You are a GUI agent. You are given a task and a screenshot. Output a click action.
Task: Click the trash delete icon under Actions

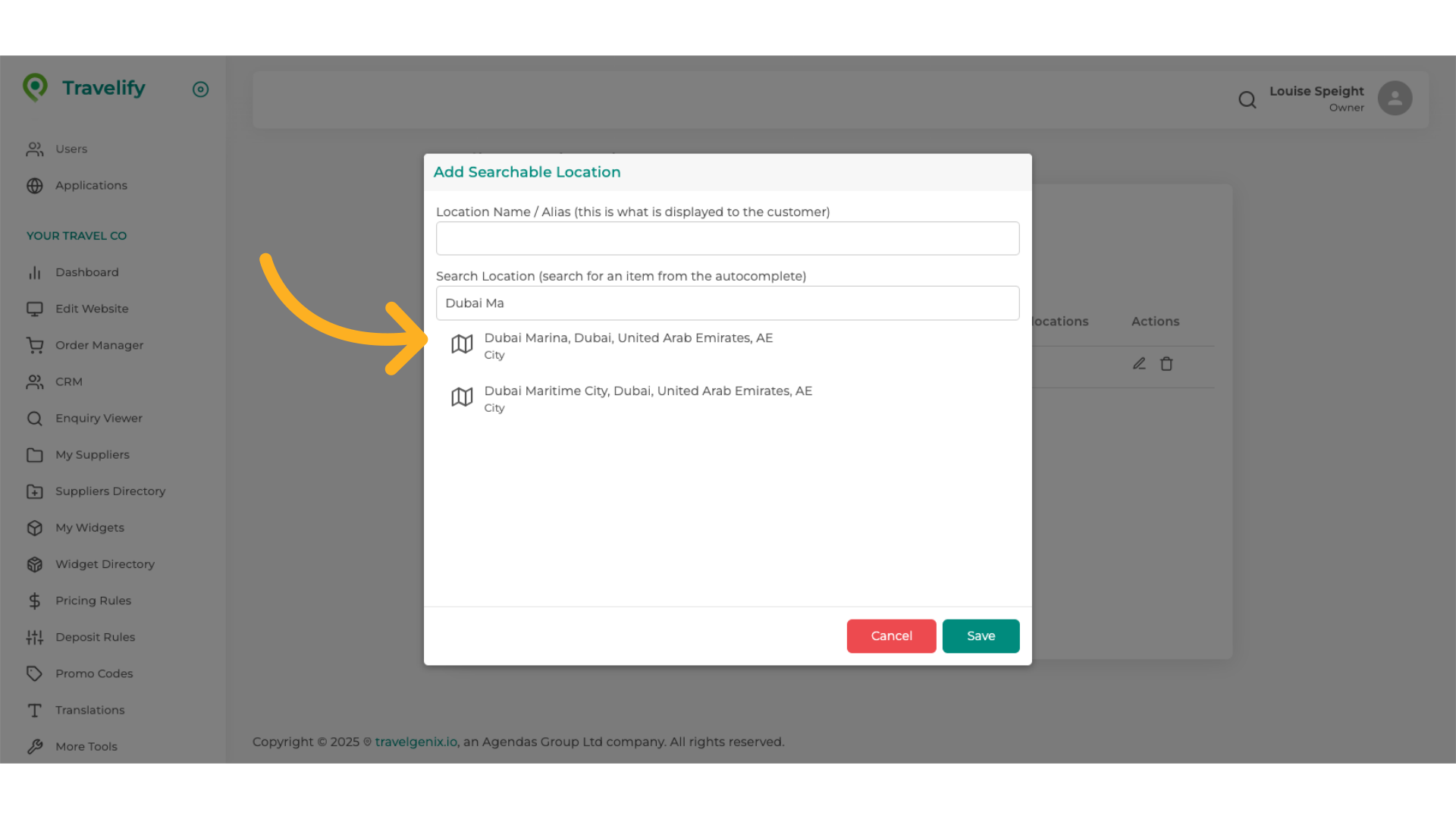[x=1166, y=364]
